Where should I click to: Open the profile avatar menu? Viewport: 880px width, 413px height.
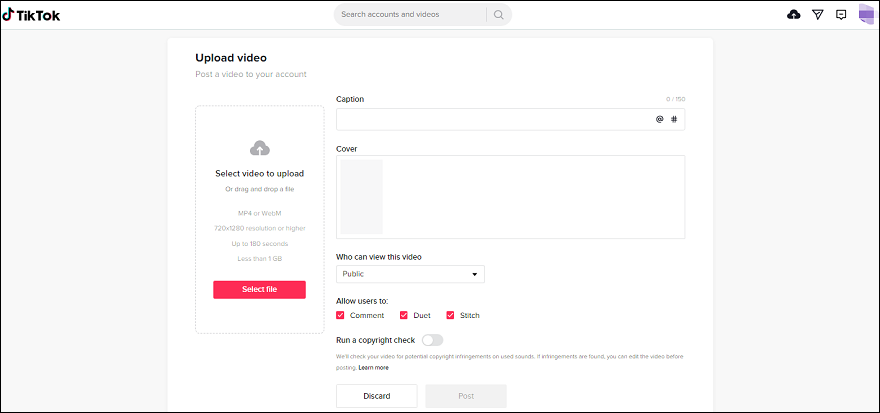(868, 14)
